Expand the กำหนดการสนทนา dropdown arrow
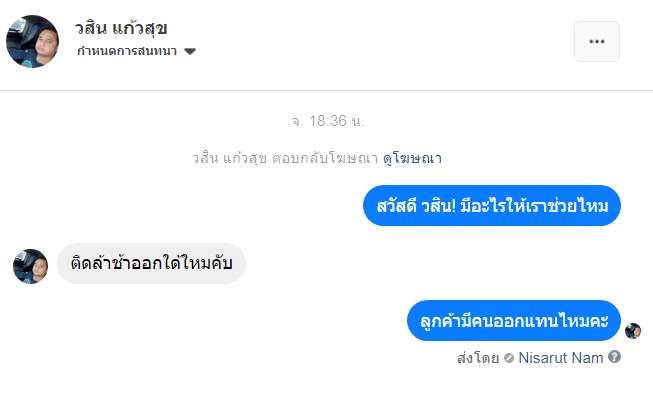 point(190,51)
